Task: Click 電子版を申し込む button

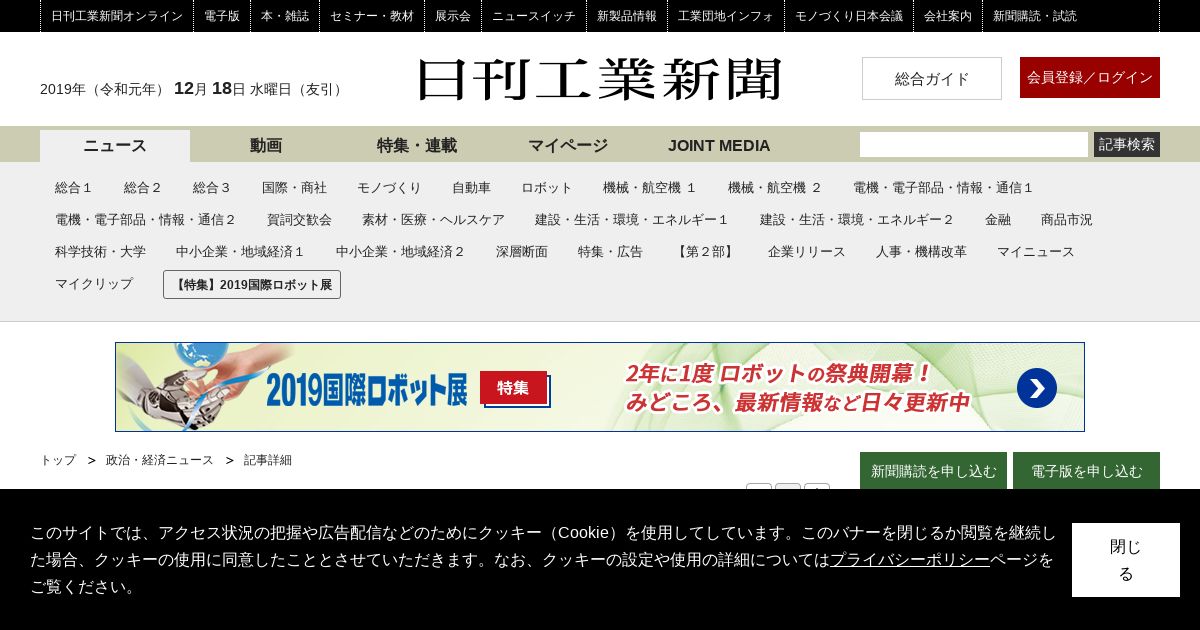Action: pos(1086,470)
